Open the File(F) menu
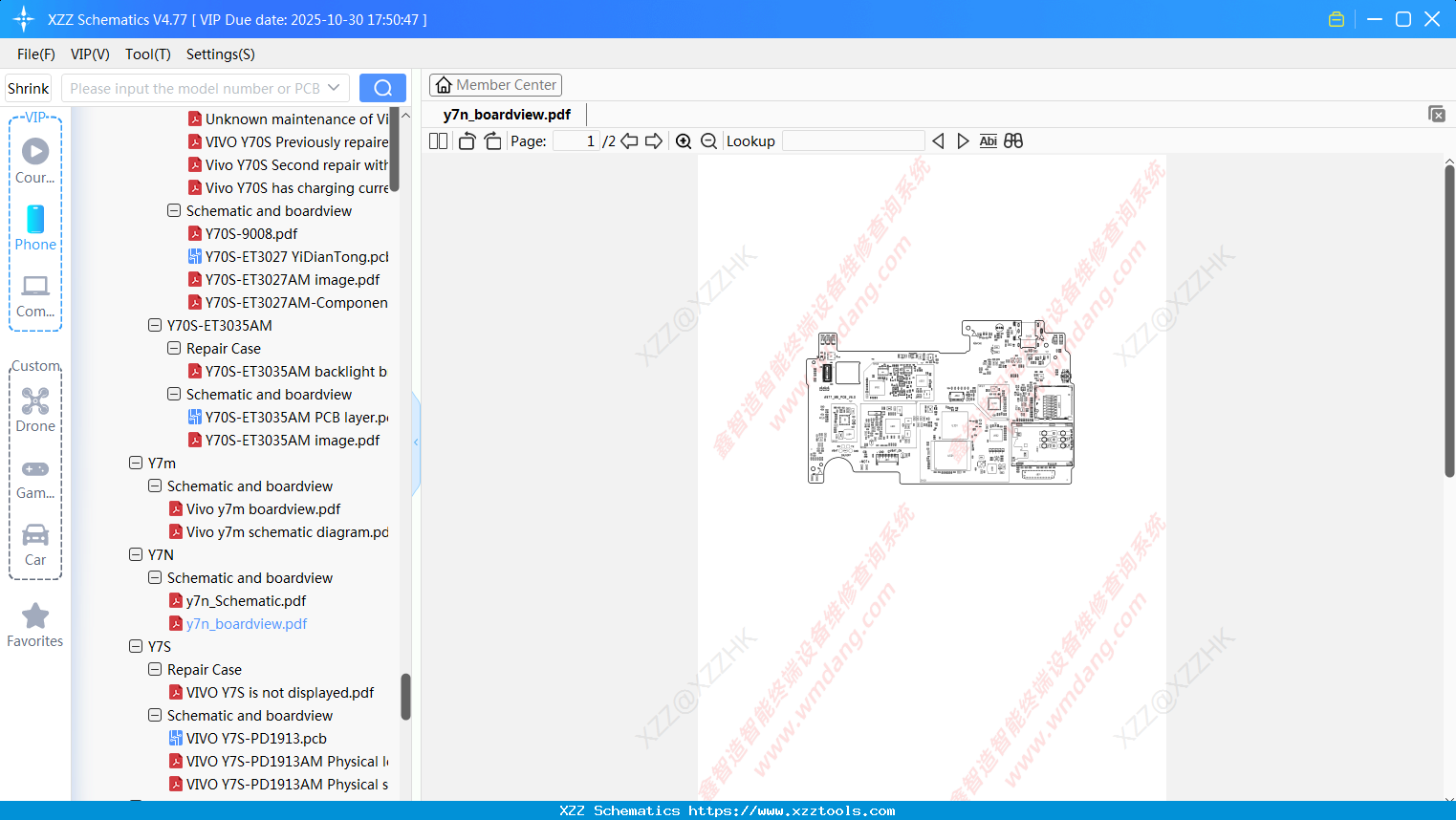The image size is (1456, 820). point(36,54)
